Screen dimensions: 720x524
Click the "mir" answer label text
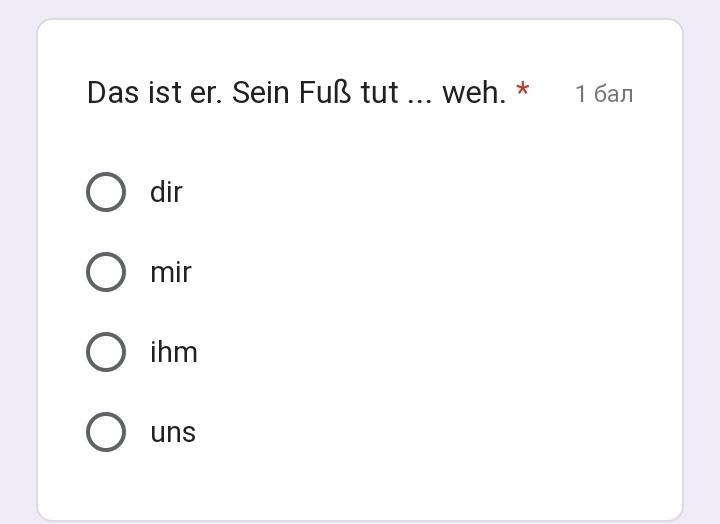tap(171, 272)
